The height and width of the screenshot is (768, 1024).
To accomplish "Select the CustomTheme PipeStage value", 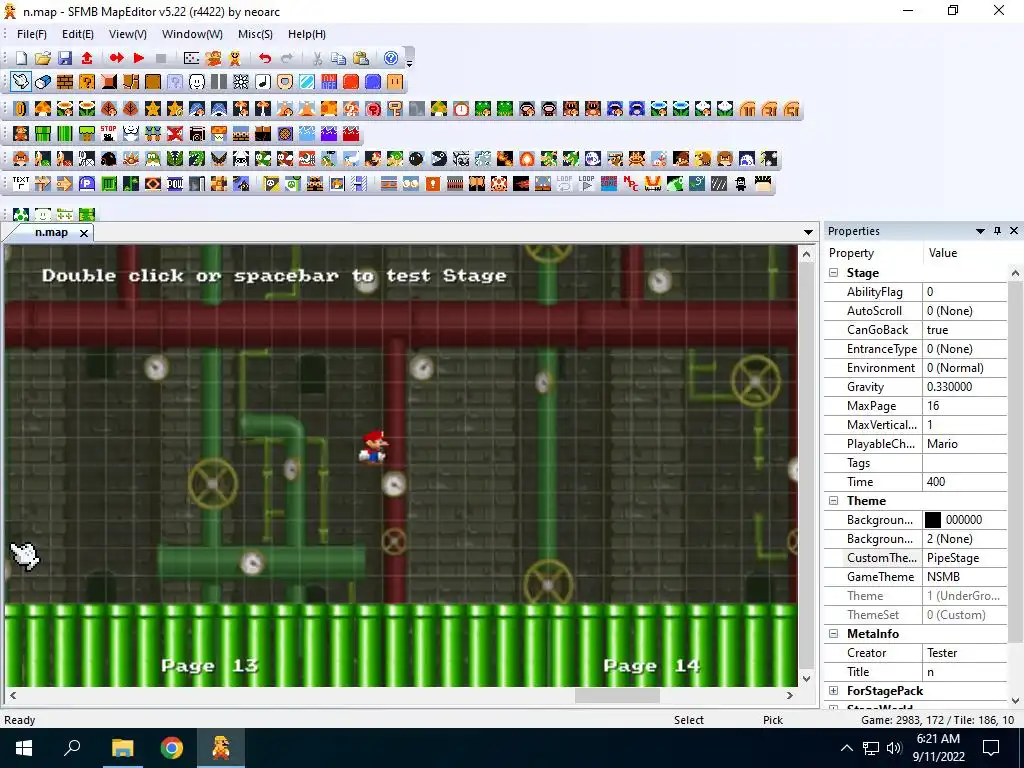I will tap(965, 558).
